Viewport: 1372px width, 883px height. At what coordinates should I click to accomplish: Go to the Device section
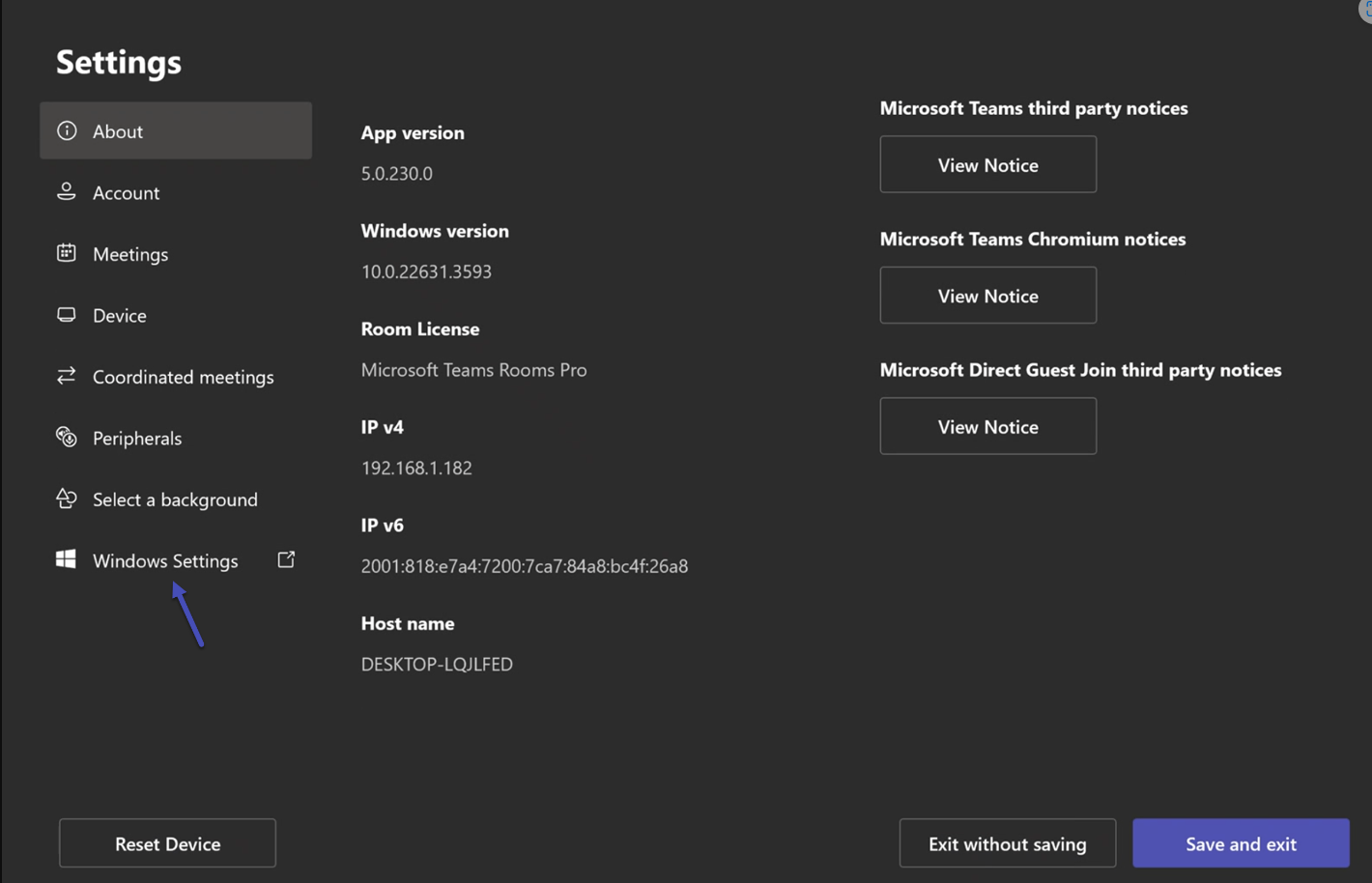coord(176,315)
